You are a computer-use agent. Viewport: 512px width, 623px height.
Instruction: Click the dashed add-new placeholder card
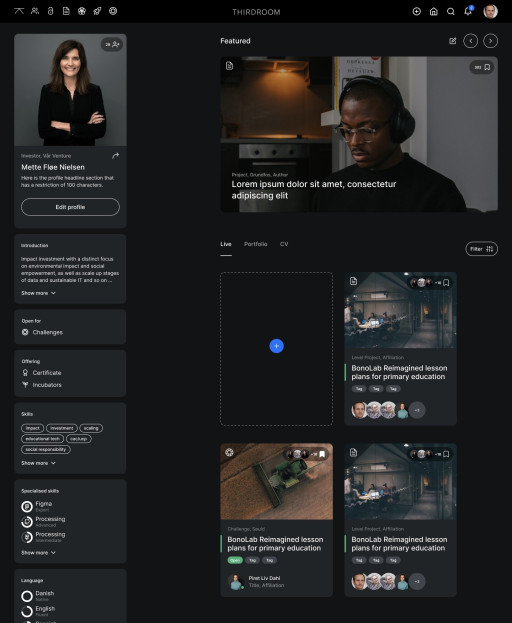click(276, 349)
